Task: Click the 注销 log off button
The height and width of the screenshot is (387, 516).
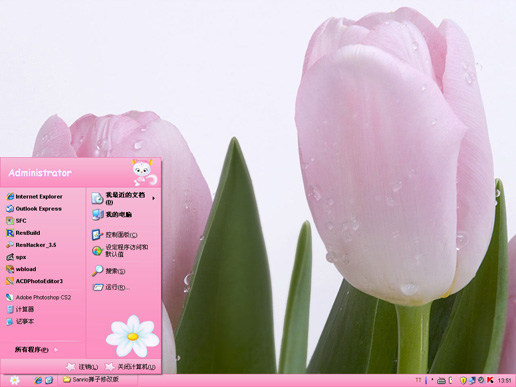Action: (x=82, y=367)
